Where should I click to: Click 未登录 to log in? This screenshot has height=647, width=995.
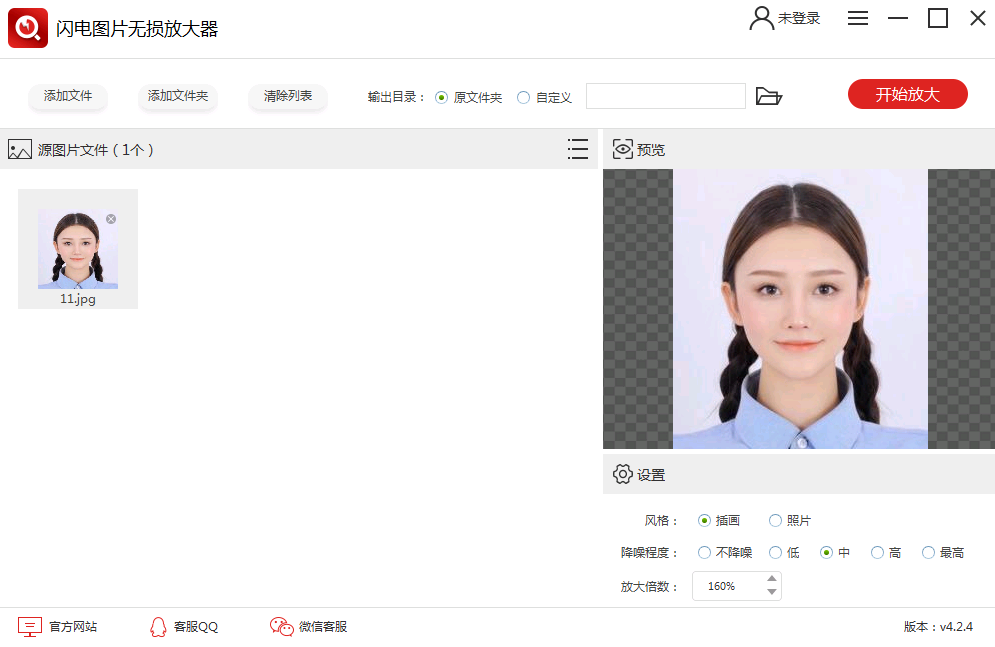799,18
